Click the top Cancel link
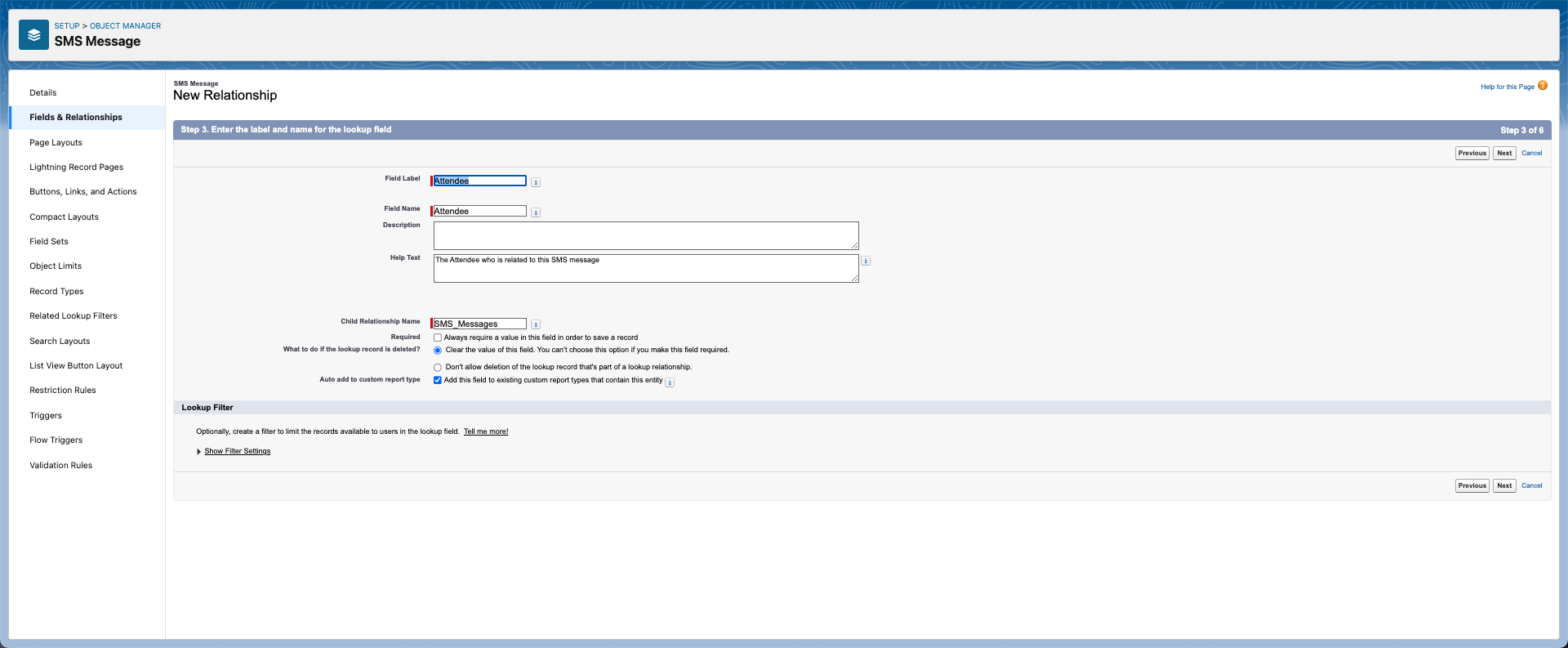Viewport: 1568px width, 648px height. [1531, 153]
